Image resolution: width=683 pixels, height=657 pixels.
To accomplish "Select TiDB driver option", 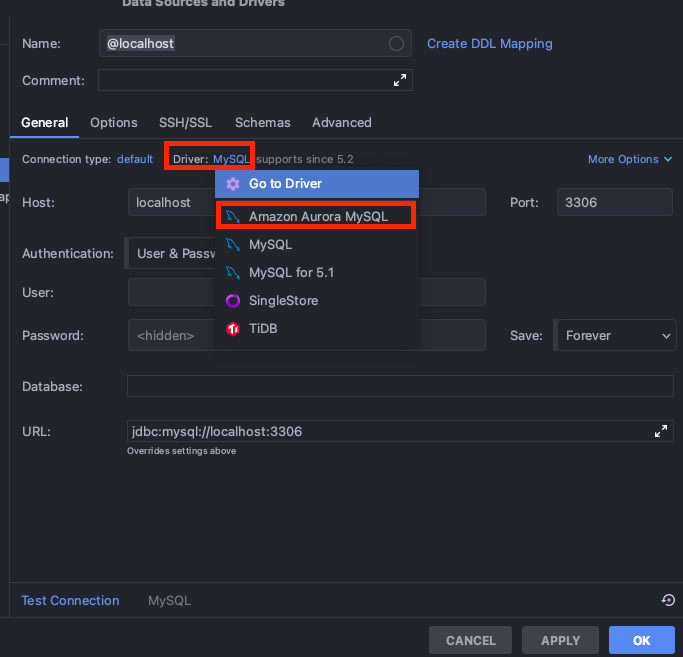I will coord(317,328).
